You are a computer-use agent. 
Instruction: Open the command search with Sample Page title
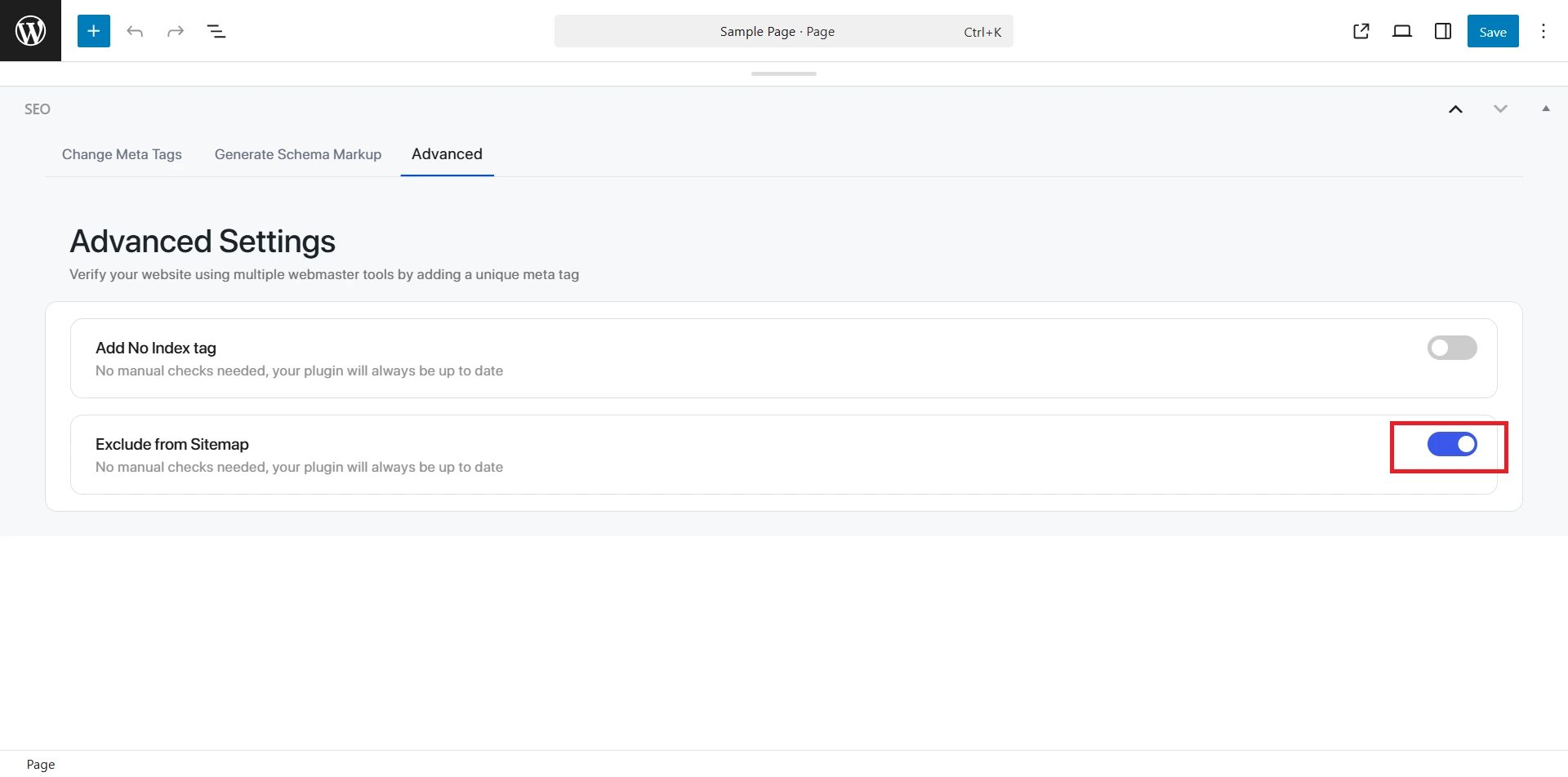click(x=782, y=31)
